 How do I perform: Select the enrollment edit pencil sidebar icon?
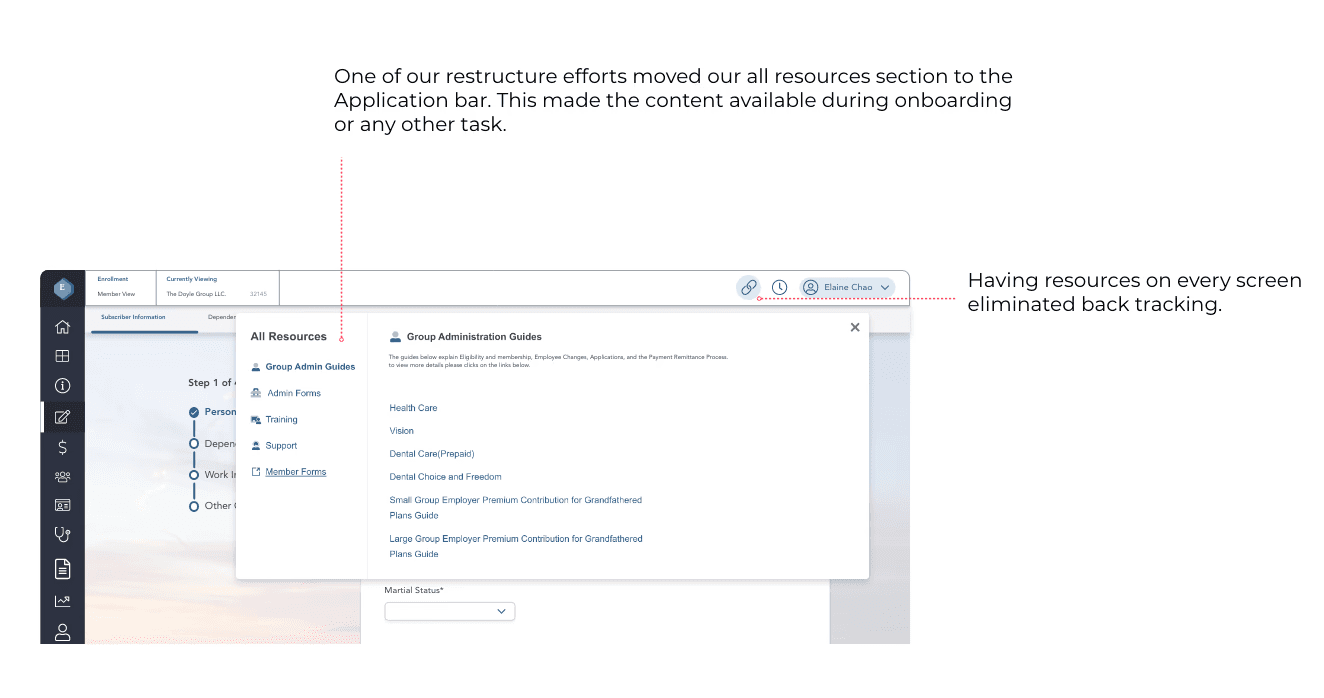pyautogui.click(x=63, y=417)
